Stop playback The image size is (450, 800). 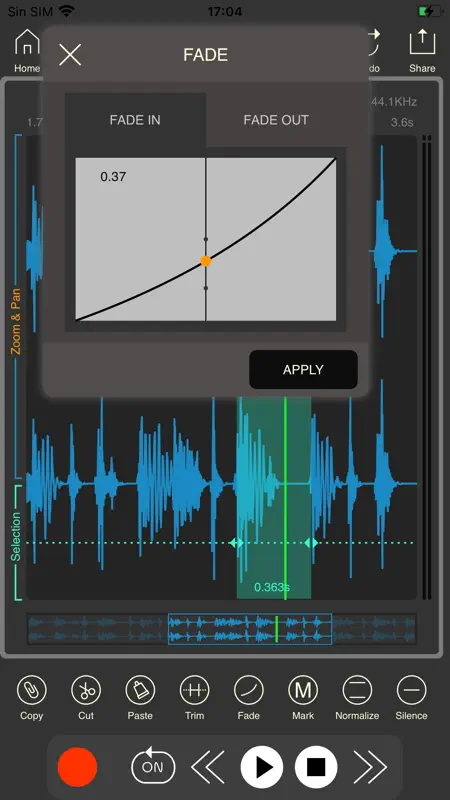pos(316,767)
